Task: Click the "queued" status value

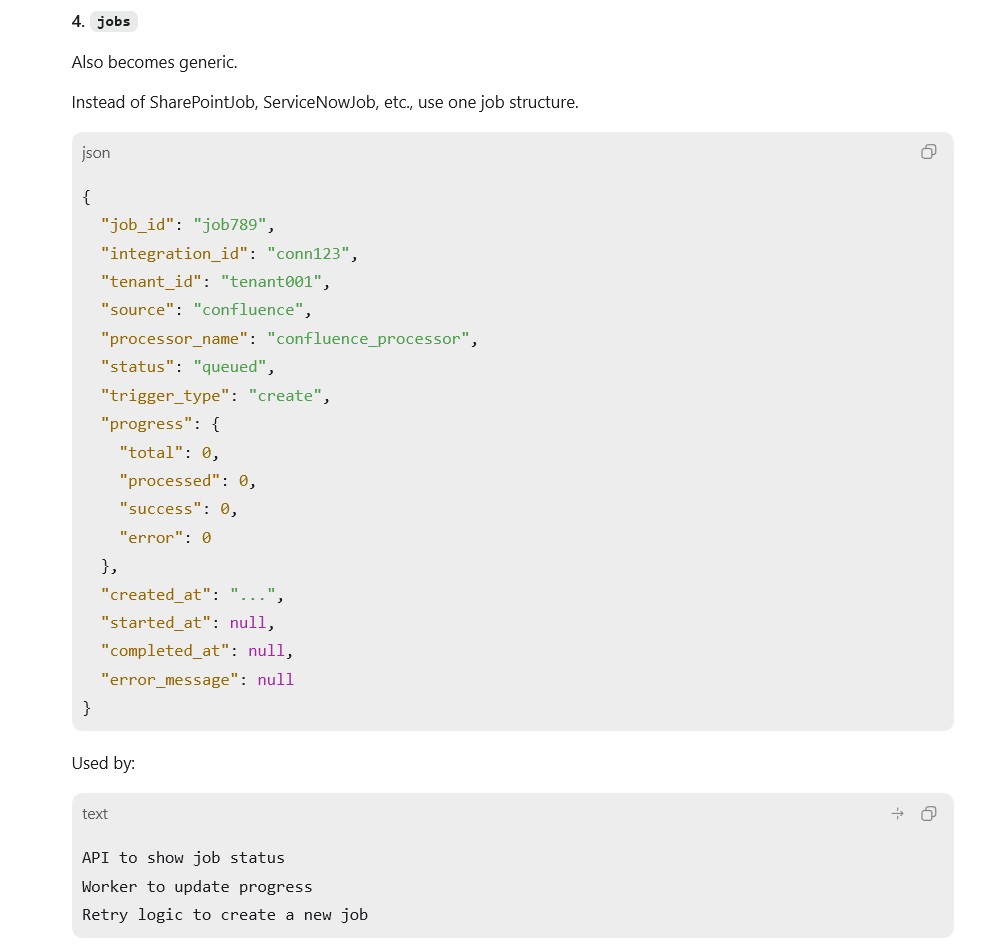Action: [x=230, y=367]
